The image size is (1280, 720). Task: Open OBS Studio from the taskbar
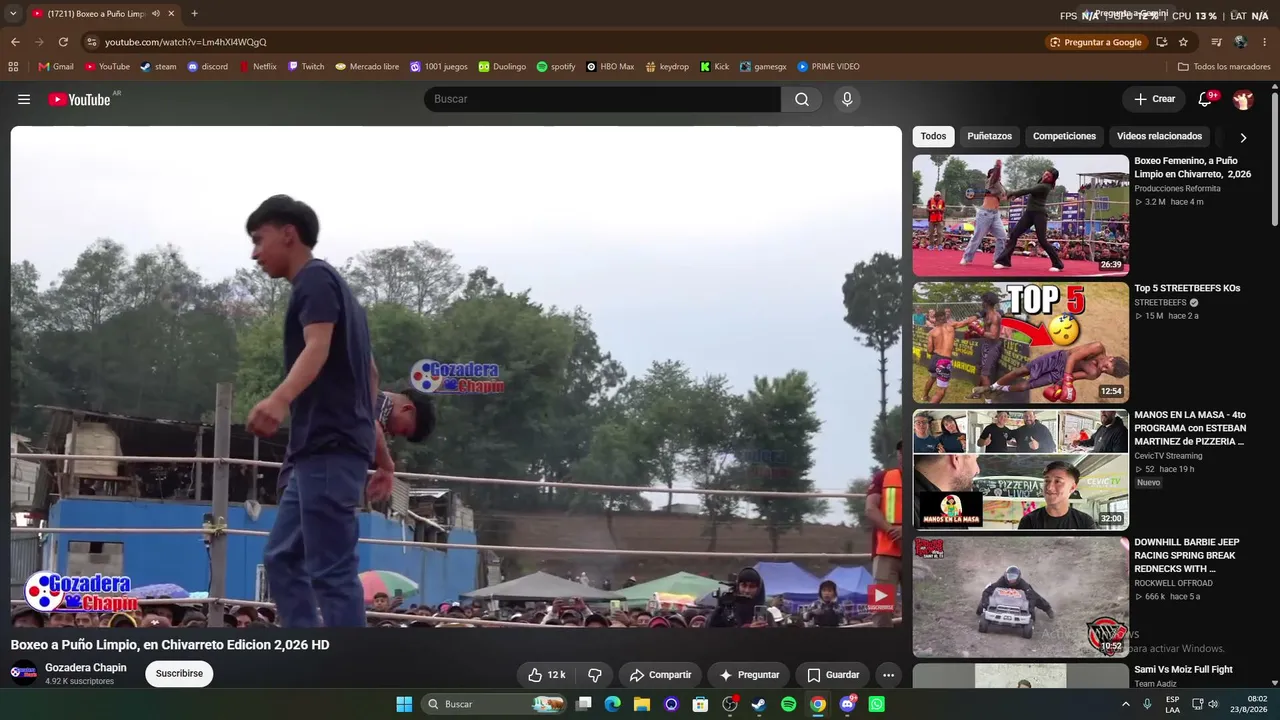[x=730, y=704]
